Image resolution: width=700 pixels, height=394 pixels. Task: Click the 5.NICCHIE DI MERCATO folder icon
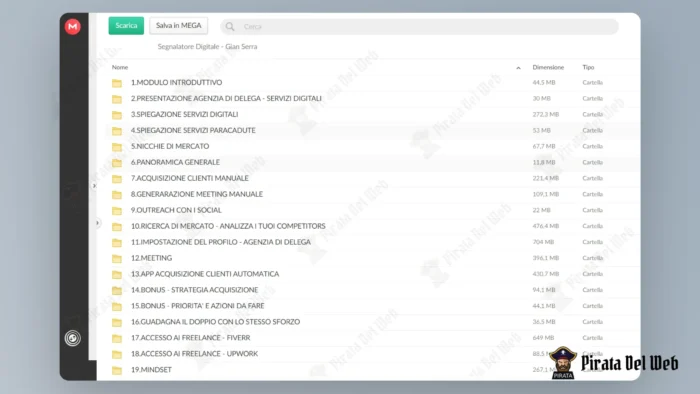click(x=117, y=147)
